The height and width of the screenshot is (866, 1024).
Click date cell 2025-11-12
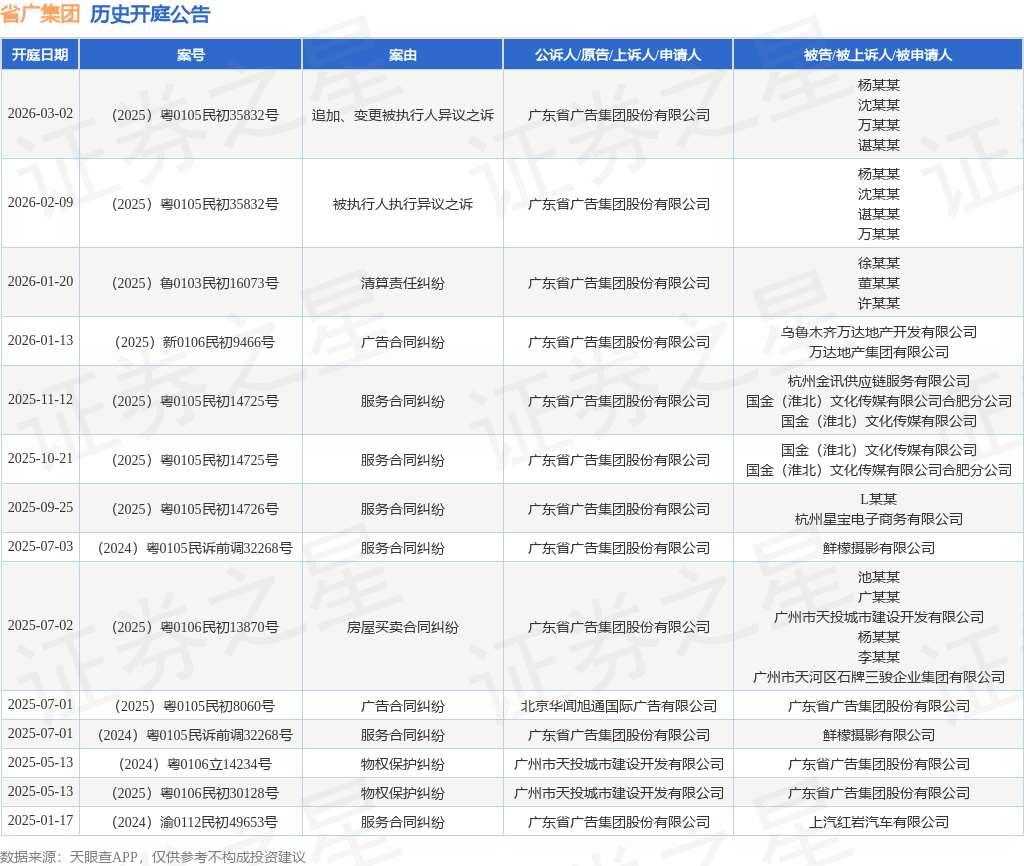click(40, 399)
